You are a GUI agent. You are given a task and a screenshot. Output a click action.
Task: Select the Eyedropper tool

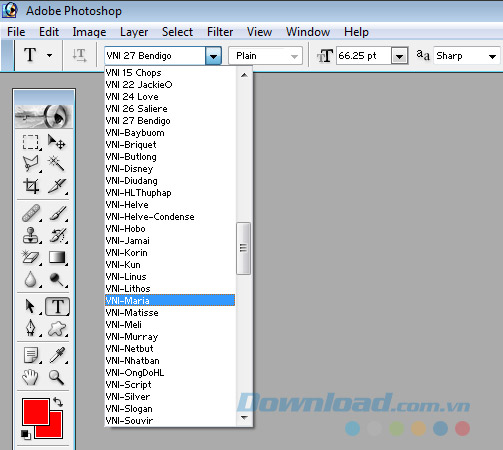tap(58, 355)
